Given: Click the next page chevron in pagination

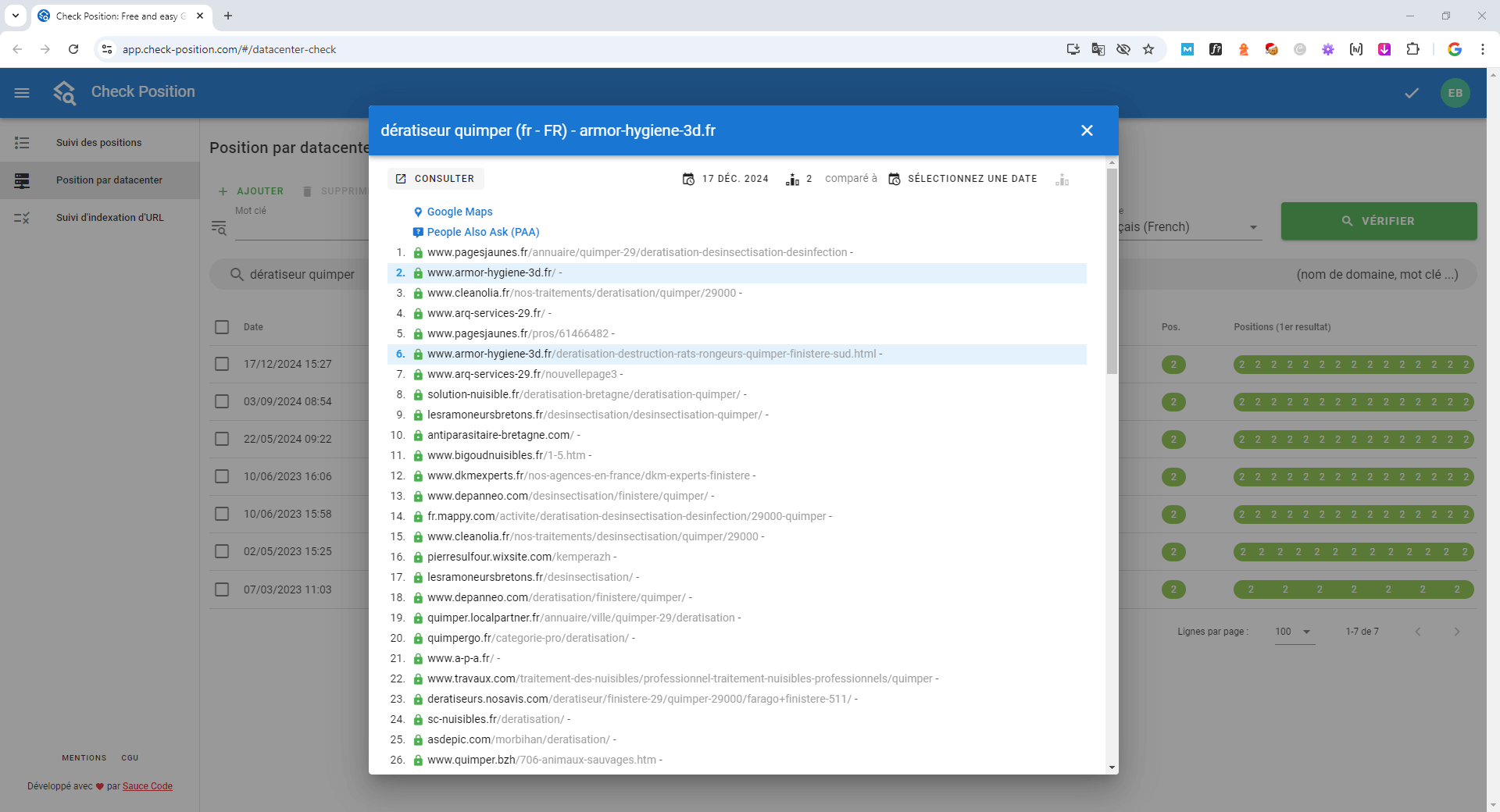Looking at the screenshot, I should 1456,632.
